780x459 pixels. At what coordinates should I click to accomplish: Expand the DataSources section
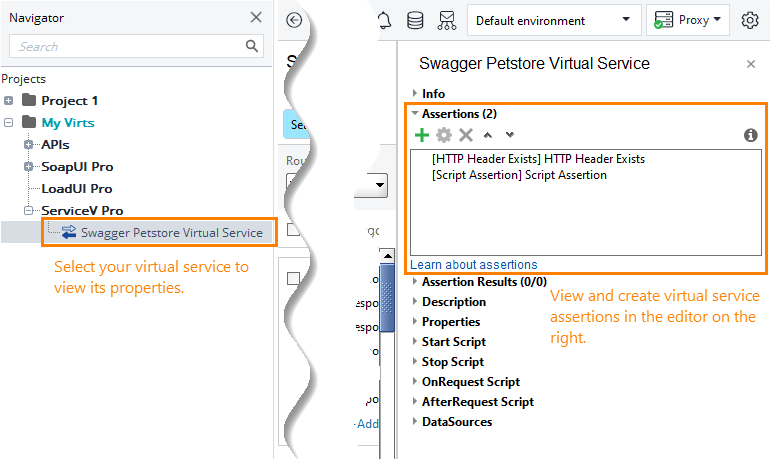[414, 421]
